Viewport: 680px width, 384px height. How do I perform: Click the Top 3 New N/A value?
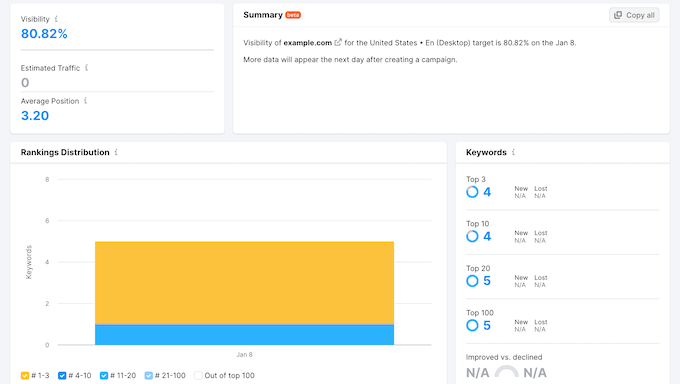coord(520,196)
